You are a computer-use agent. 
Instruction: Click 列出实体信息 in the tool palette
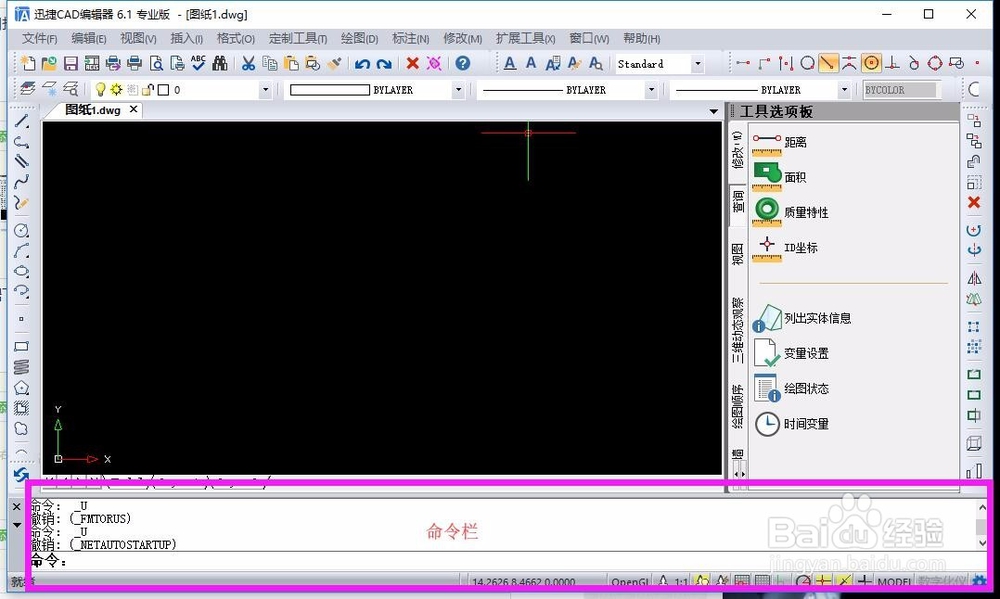click(x=802, y=318)
